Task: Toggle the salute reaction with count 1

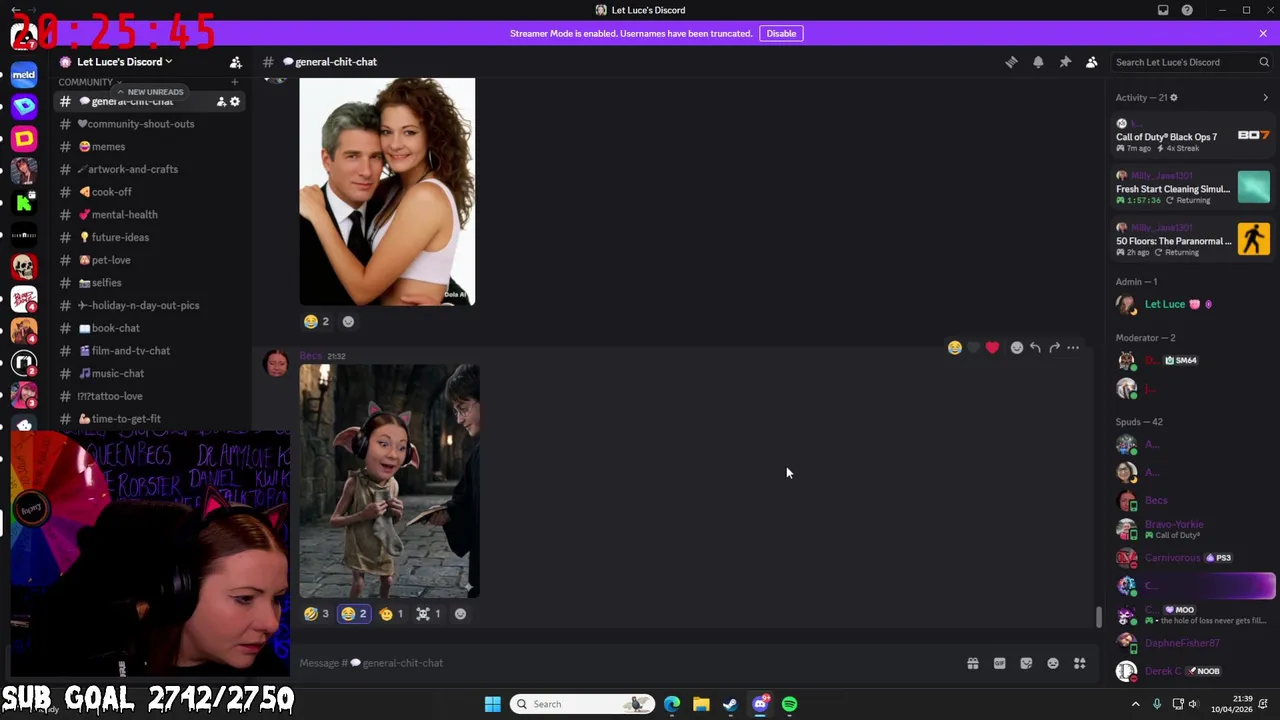Action: [392, 614]
